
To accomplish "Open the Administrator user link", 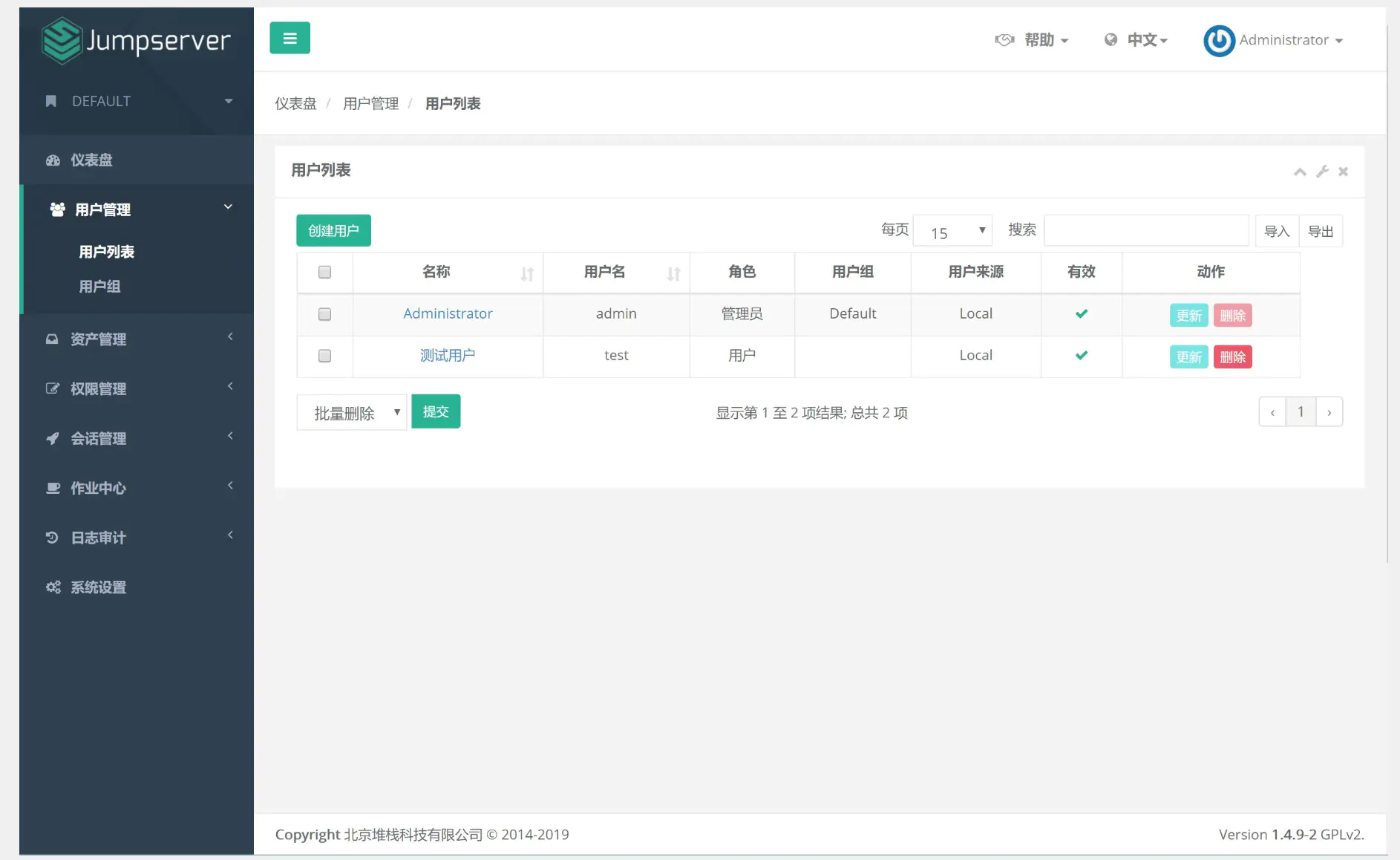I will tap(448, 314).
